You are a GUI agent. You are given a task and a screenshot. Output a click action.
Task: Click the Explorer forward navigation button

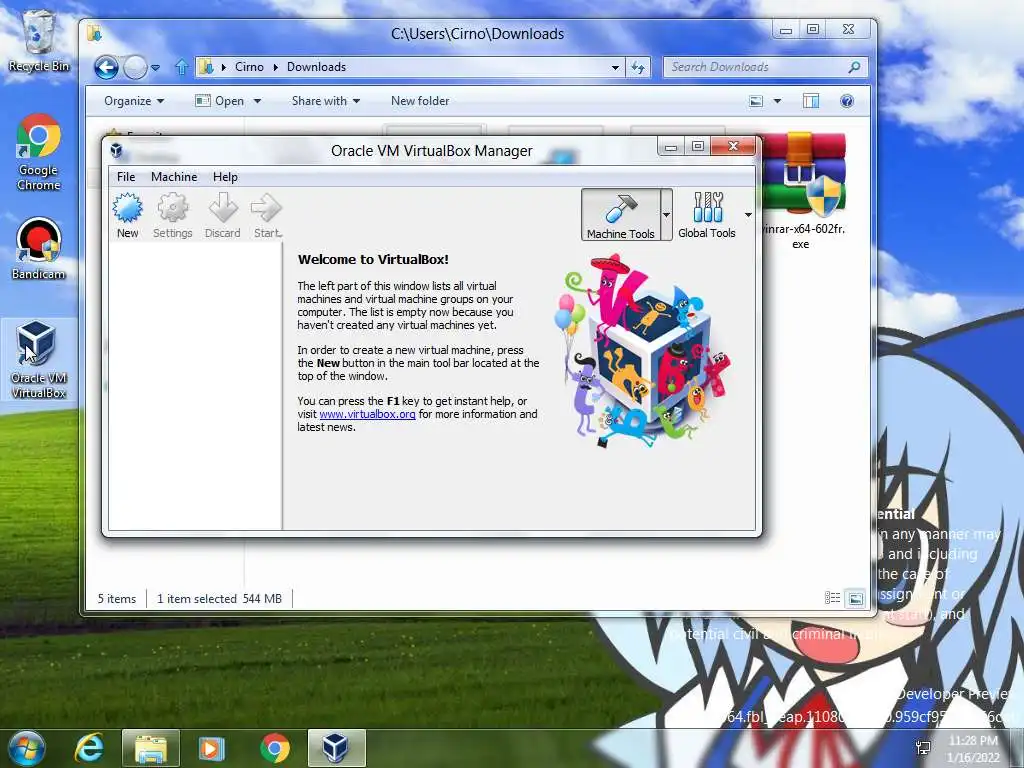[135, 67]
